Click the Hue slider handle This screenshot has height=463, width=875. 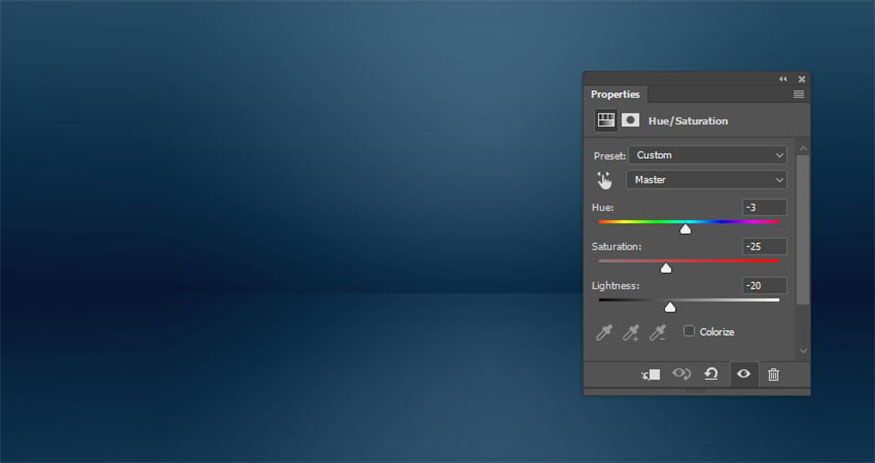pyautogui.click(x=685, y=229)
